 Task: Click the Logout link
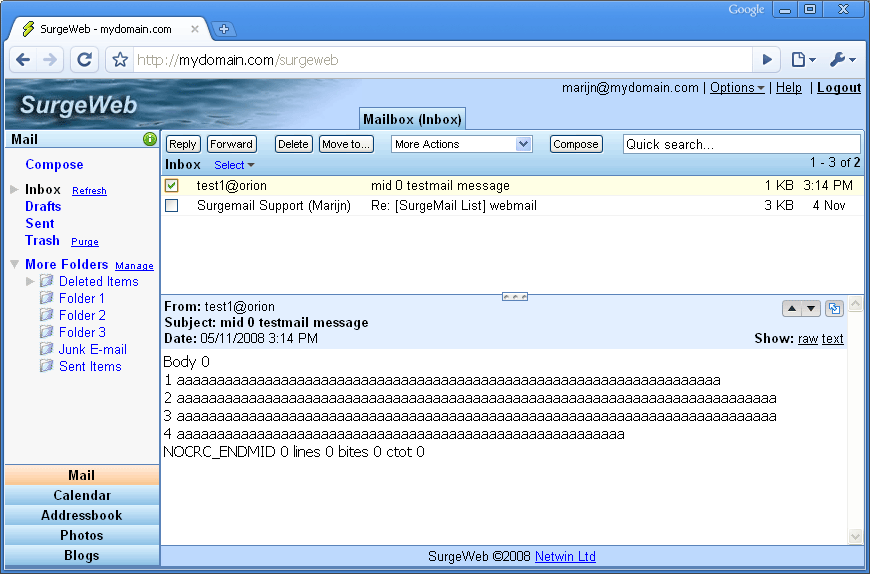pyautogui.click(x=838, y=88)
